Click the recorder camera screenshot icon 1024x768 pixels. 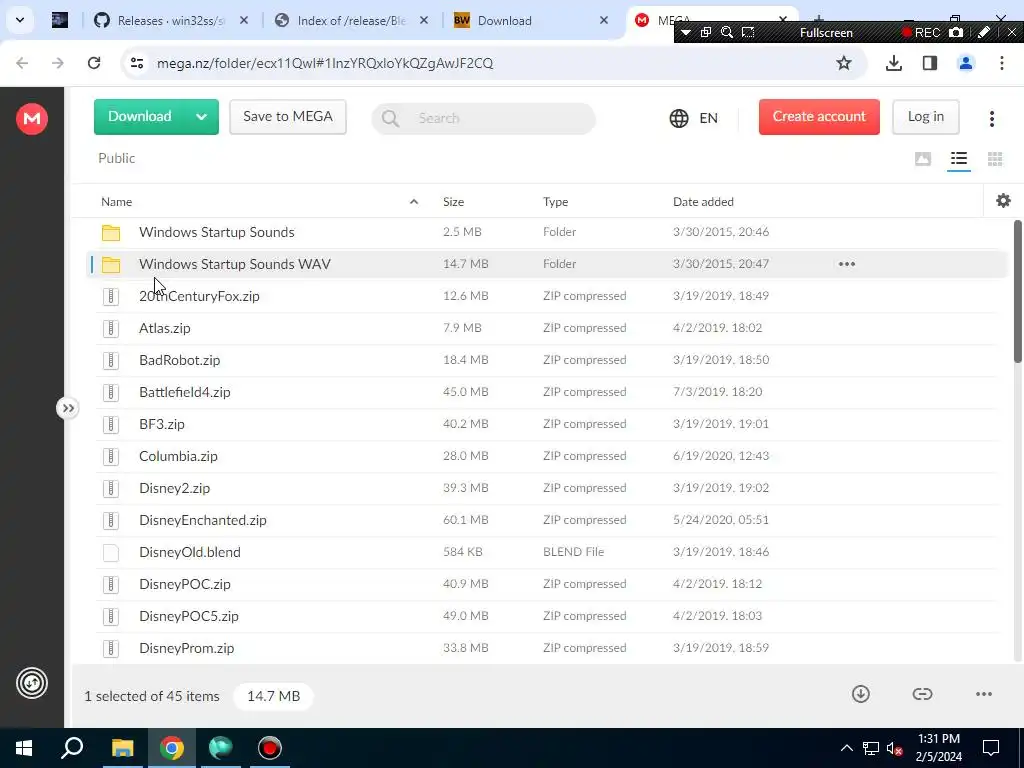tap(955, 33)
